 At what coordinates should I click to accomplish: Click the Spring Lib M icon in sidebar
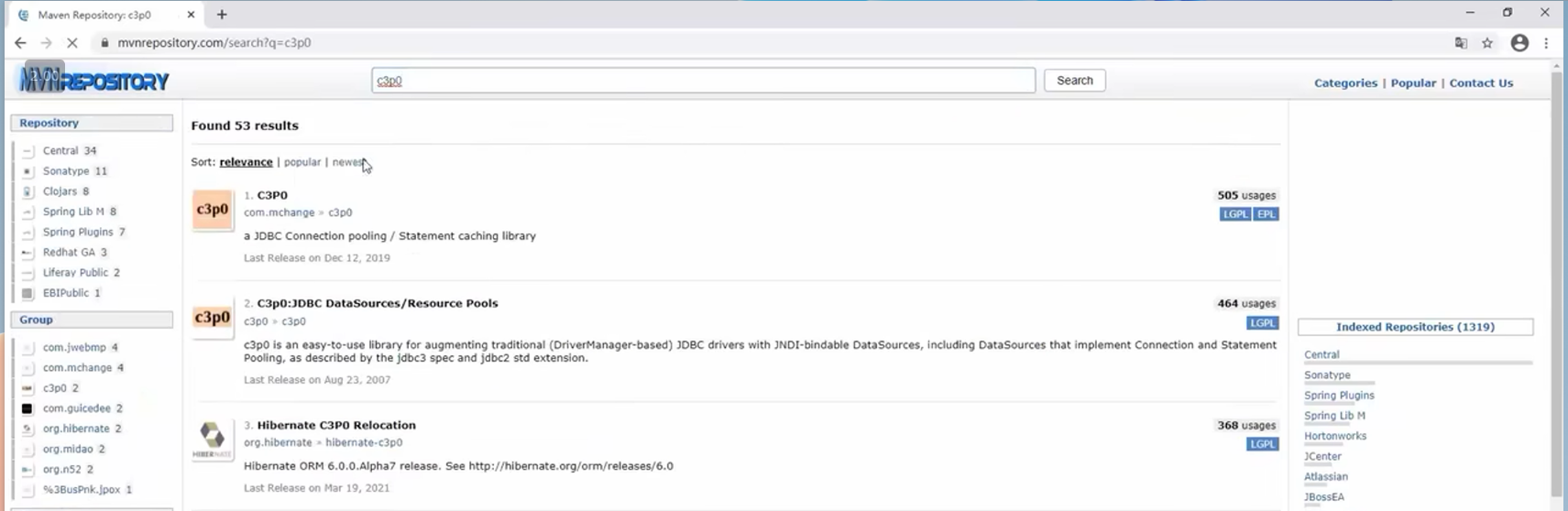27,212
